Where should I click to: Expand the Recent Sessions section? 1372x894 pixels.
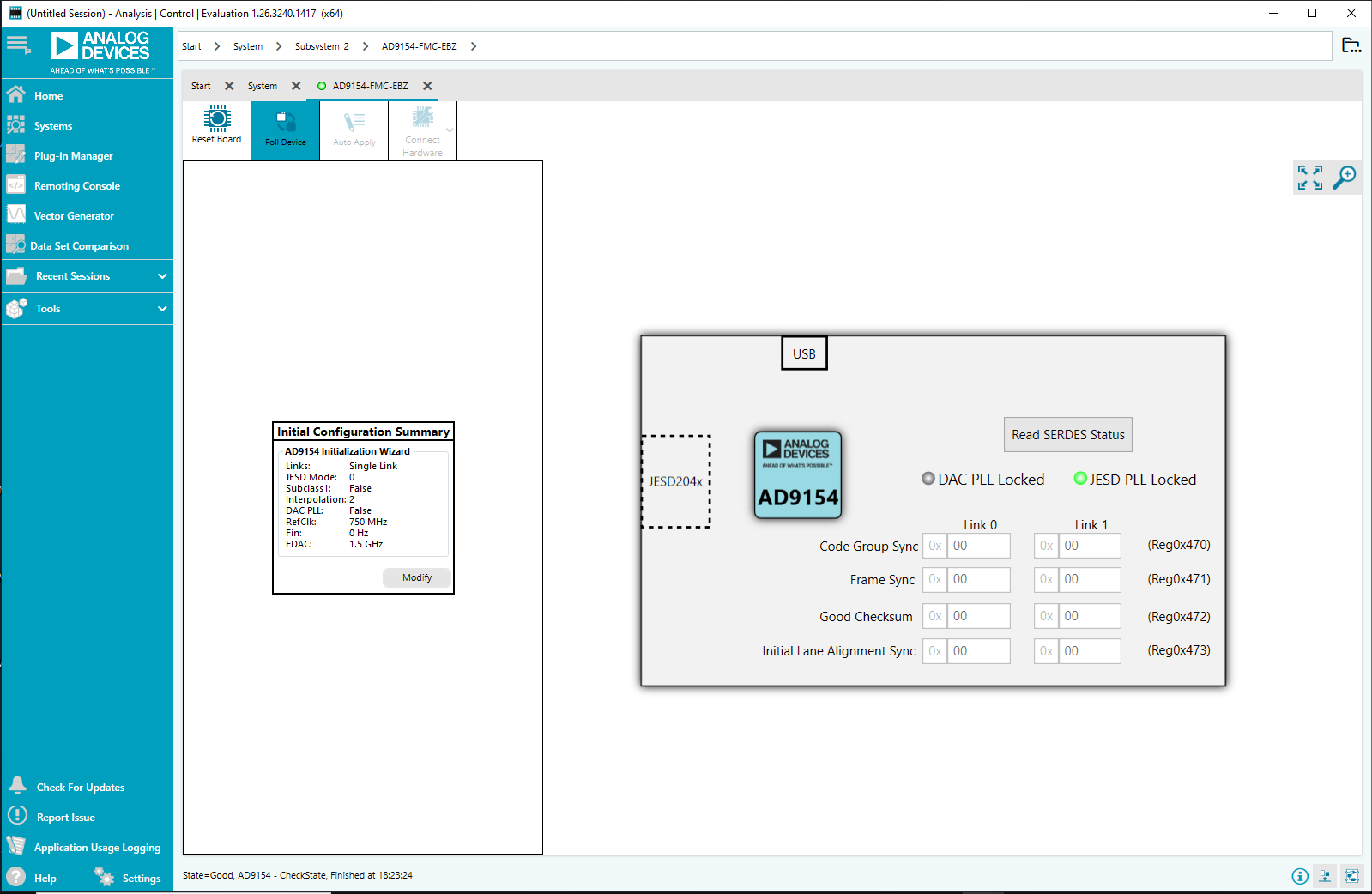pyautogui.click(x=162, y=276)
